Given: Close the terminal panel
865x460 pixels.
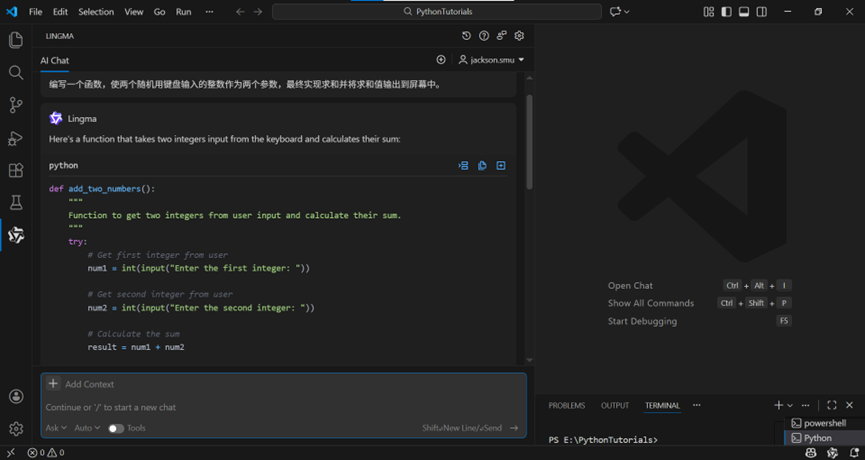Looking at the screenshot, I should [850, 405].
